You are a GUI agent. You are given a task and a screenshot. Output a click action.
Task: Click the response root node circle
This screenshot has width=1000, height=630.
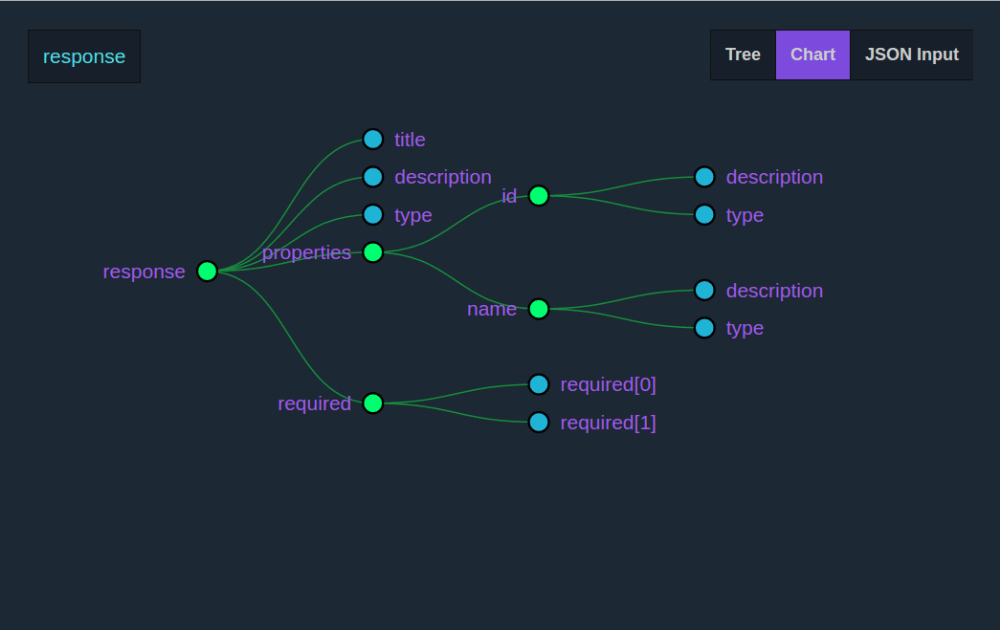tap(207, 270)
